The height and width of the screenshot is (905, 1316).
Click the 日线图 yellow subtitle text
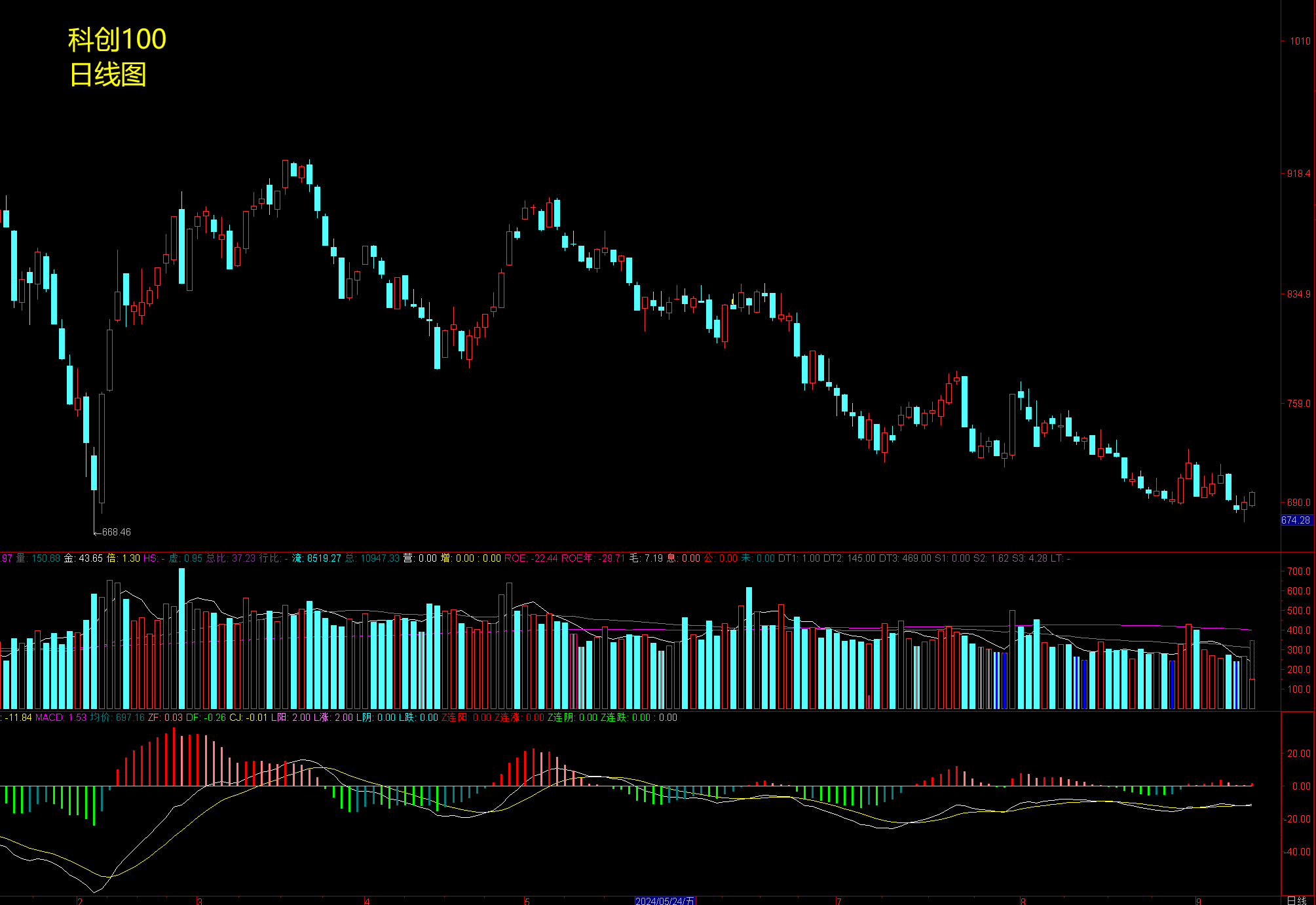[x=108, y=75]
